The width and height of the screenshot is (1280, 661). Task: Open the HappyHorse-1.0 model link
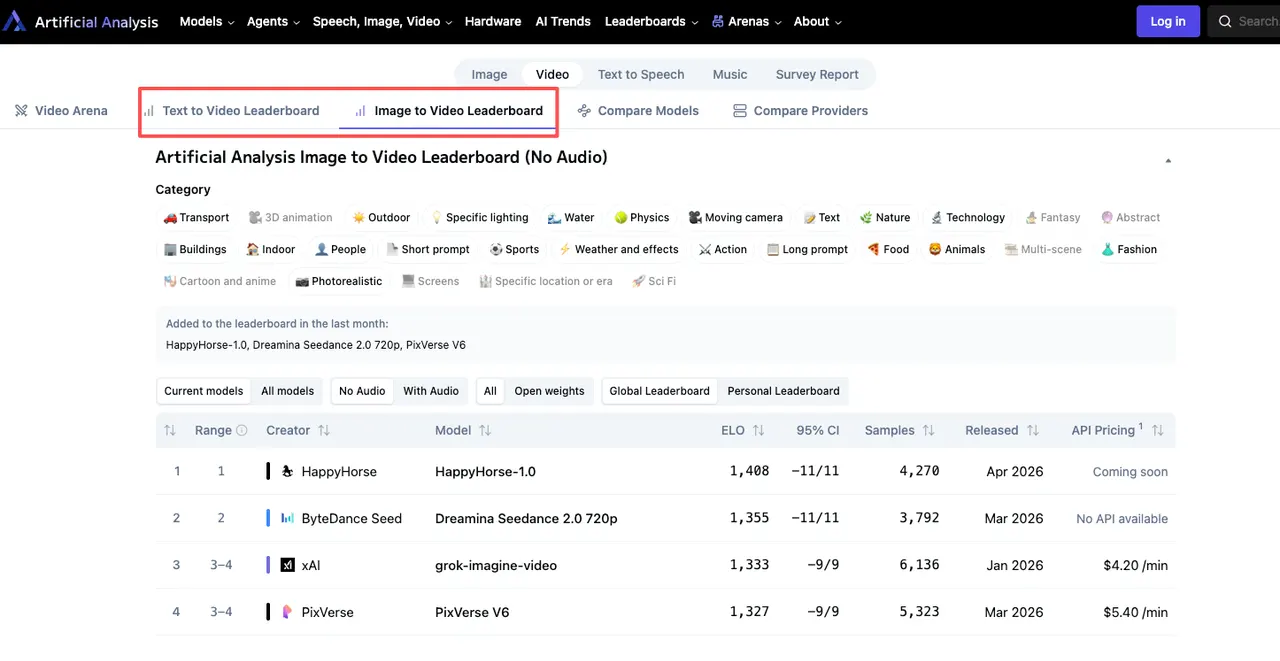tap(485, 472)
